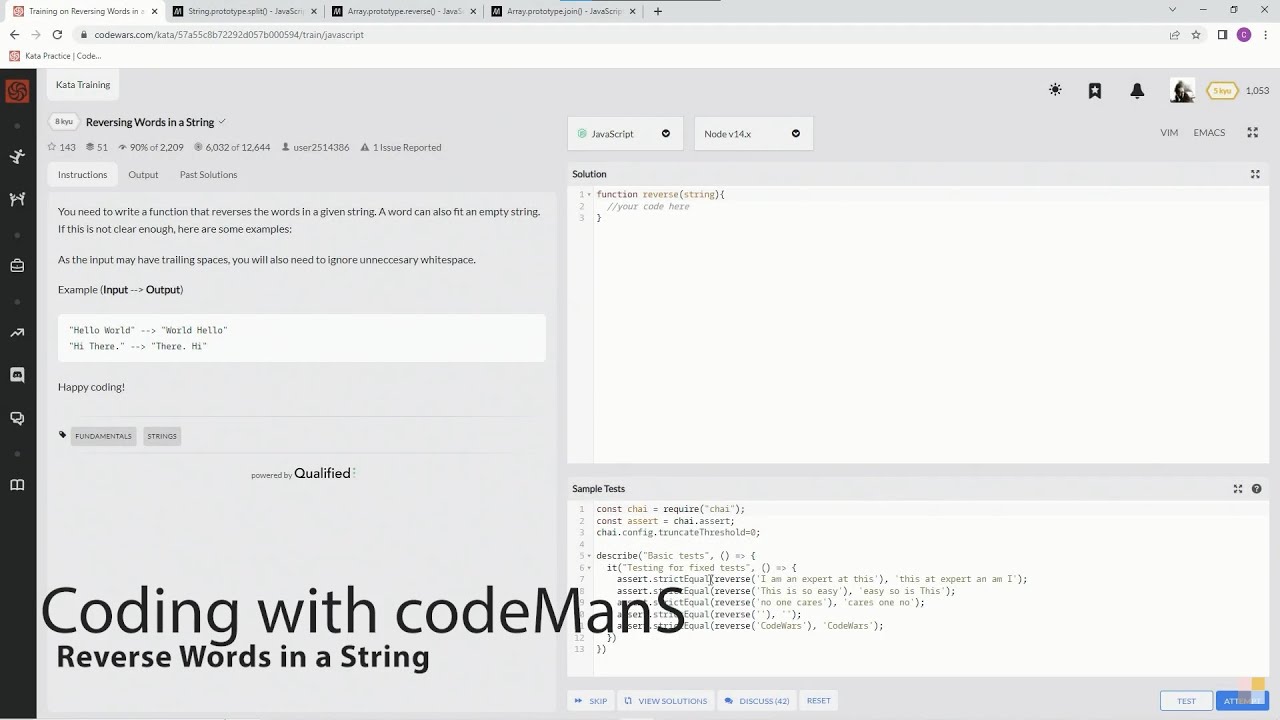The image size is (1280, 720).
Task: Open the Codewars logo home icon
Action: [x=17, y=91]
